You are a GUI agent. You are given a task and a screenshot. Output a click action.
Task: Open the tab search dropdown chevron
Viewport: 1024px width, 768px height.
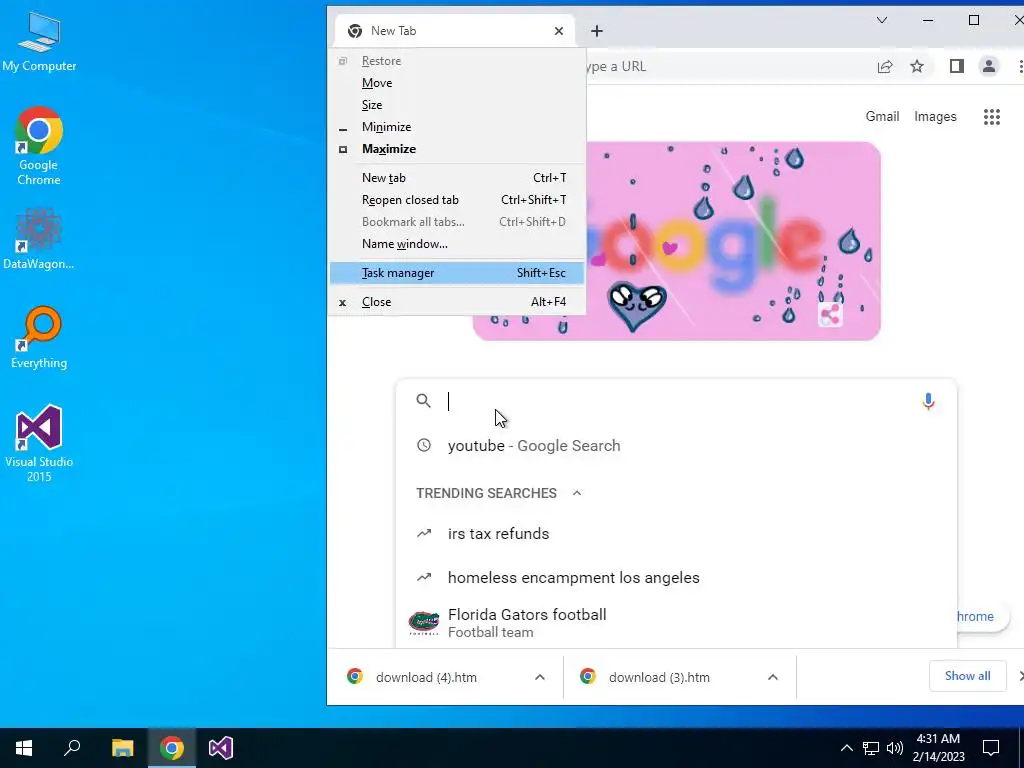pos(882,20)
